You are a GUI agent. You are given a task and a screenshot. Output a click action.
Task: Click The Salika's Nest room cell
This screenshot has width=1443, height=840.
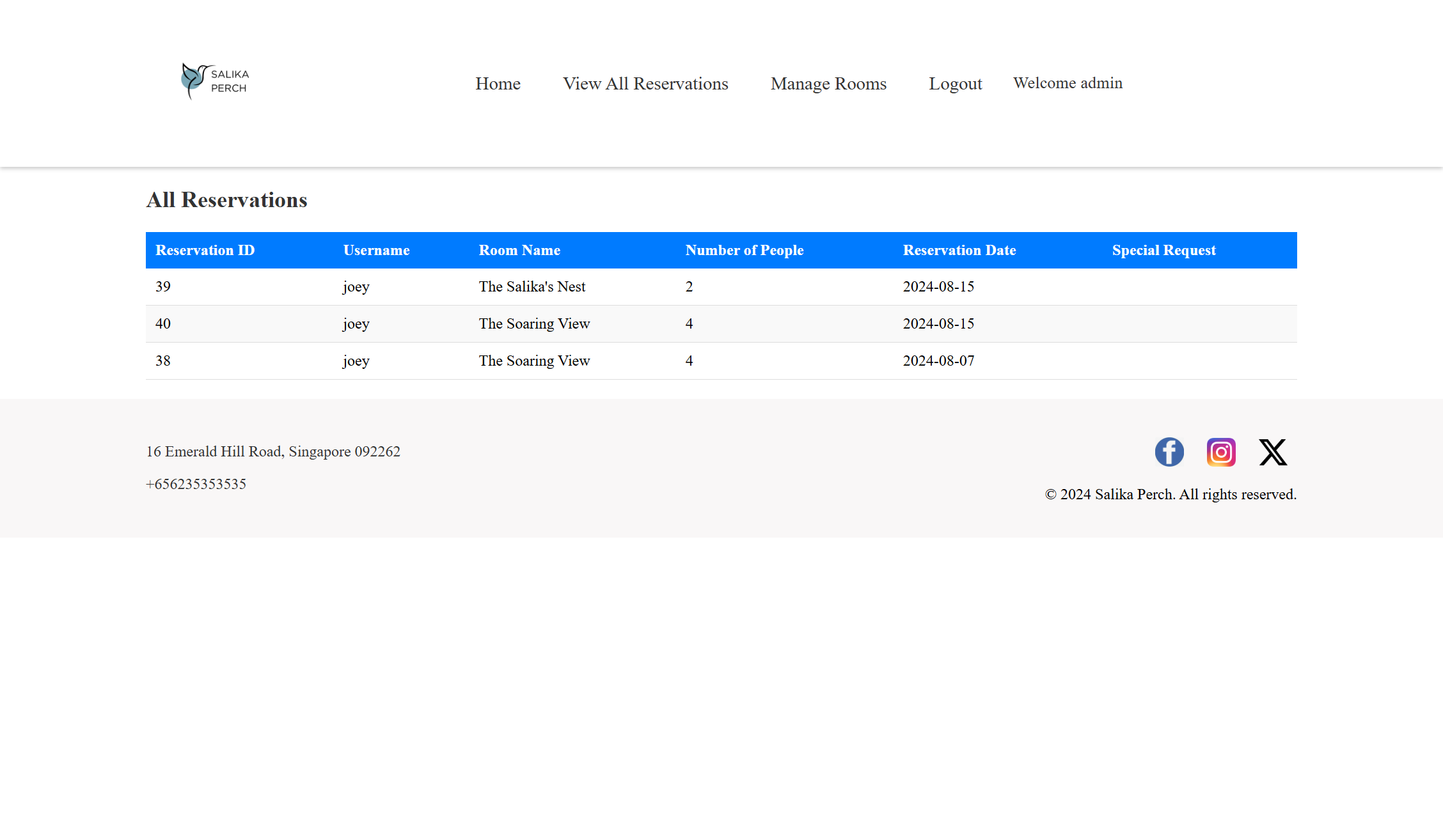pyautogui.click(x=532, y=286)
